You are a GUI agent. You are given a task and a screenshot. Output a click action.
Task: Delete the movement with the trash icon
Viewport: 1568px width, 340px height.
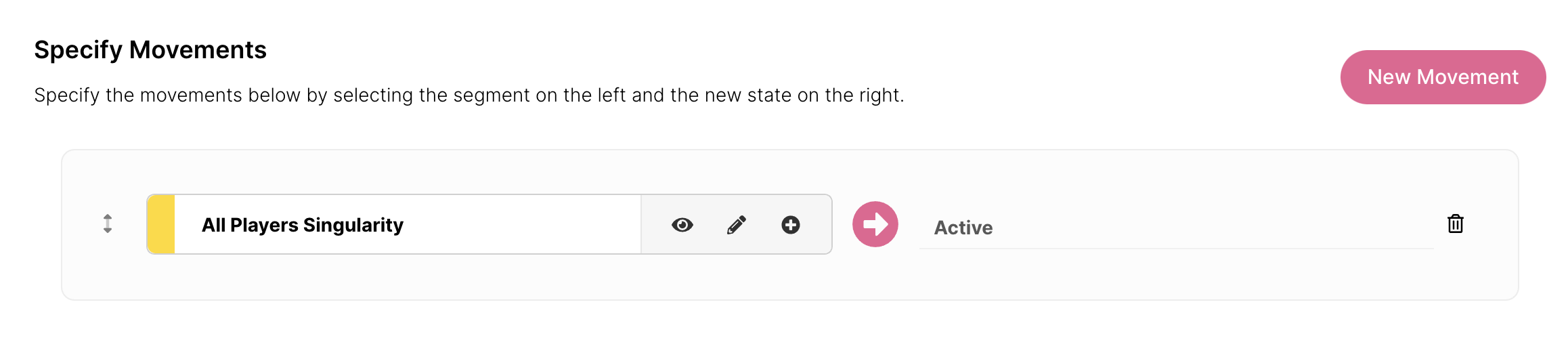pos(1455,224)
